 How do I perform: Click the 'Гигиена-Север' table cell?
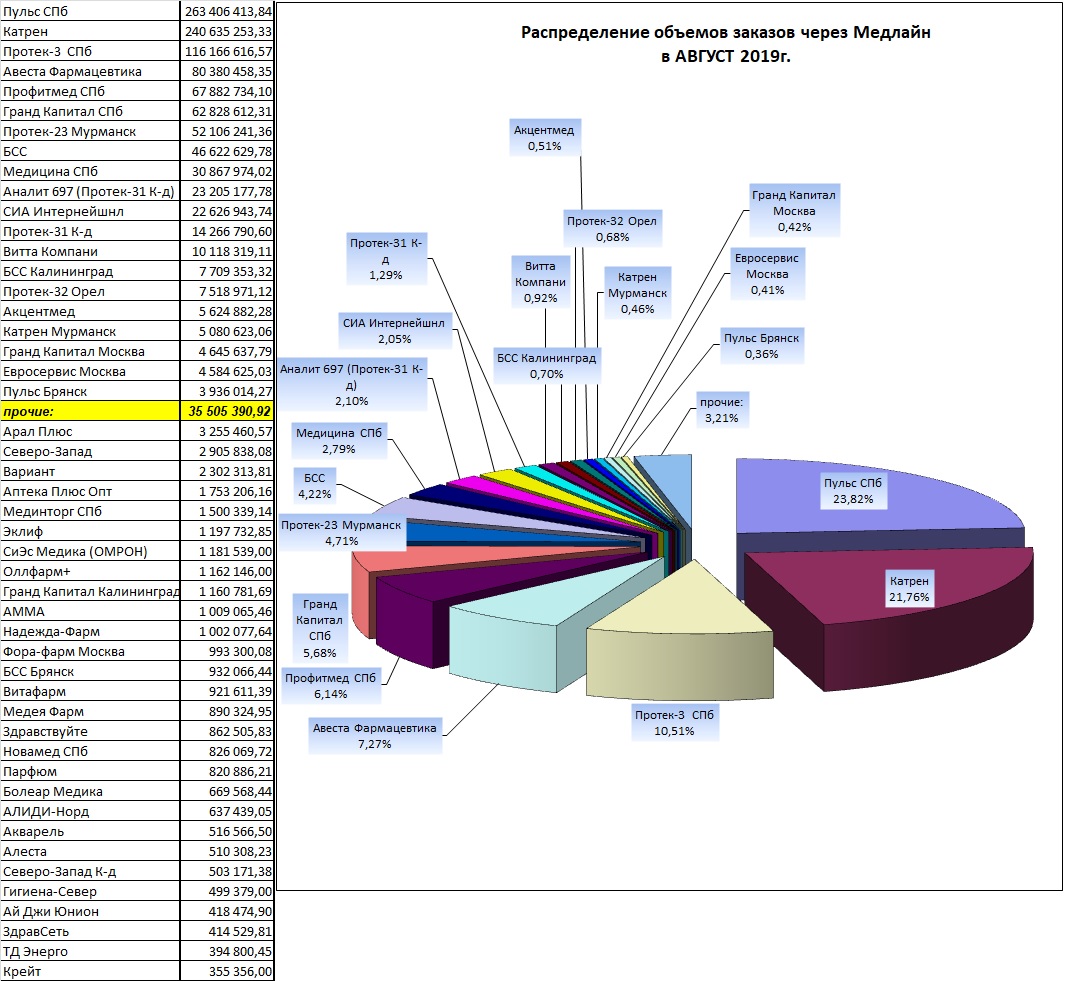tap(90, 891)
